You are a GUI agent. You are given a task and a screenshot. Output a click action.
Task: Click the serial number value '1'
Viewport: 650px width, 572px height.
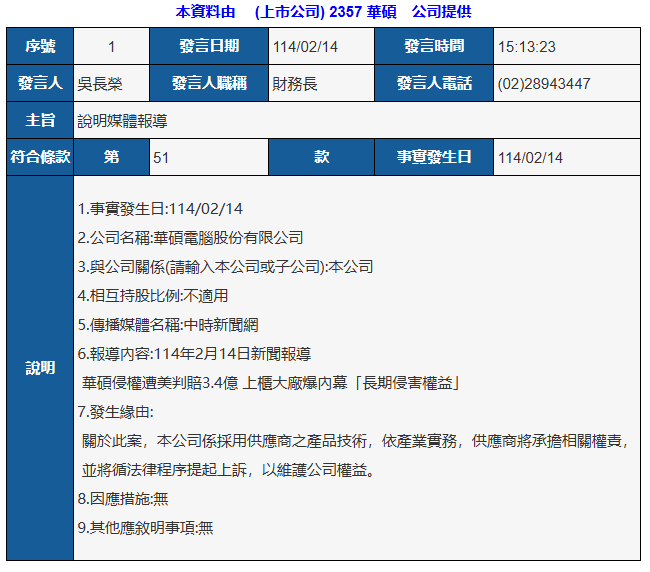point(112,46)
